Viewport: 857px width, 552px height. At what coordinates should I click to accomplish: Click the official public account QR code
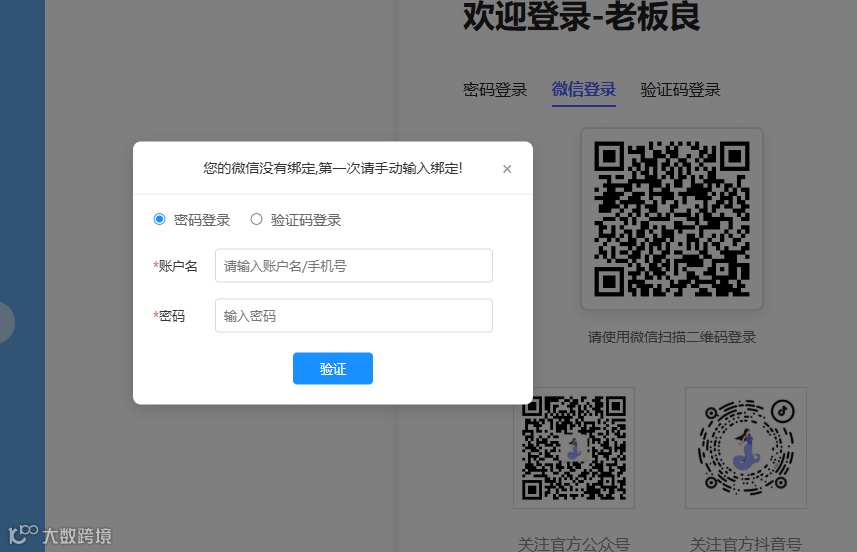coord(574,448)
